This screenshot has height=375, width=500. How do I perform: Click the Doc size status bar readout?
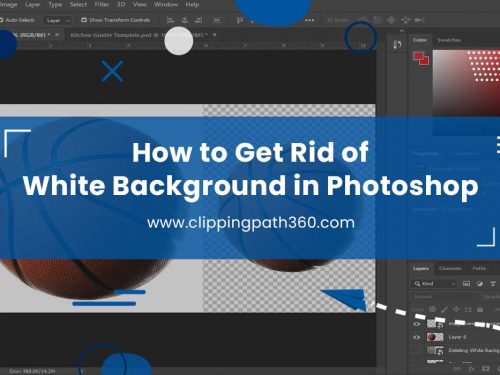pyautogui.click(x=32, y=371)
